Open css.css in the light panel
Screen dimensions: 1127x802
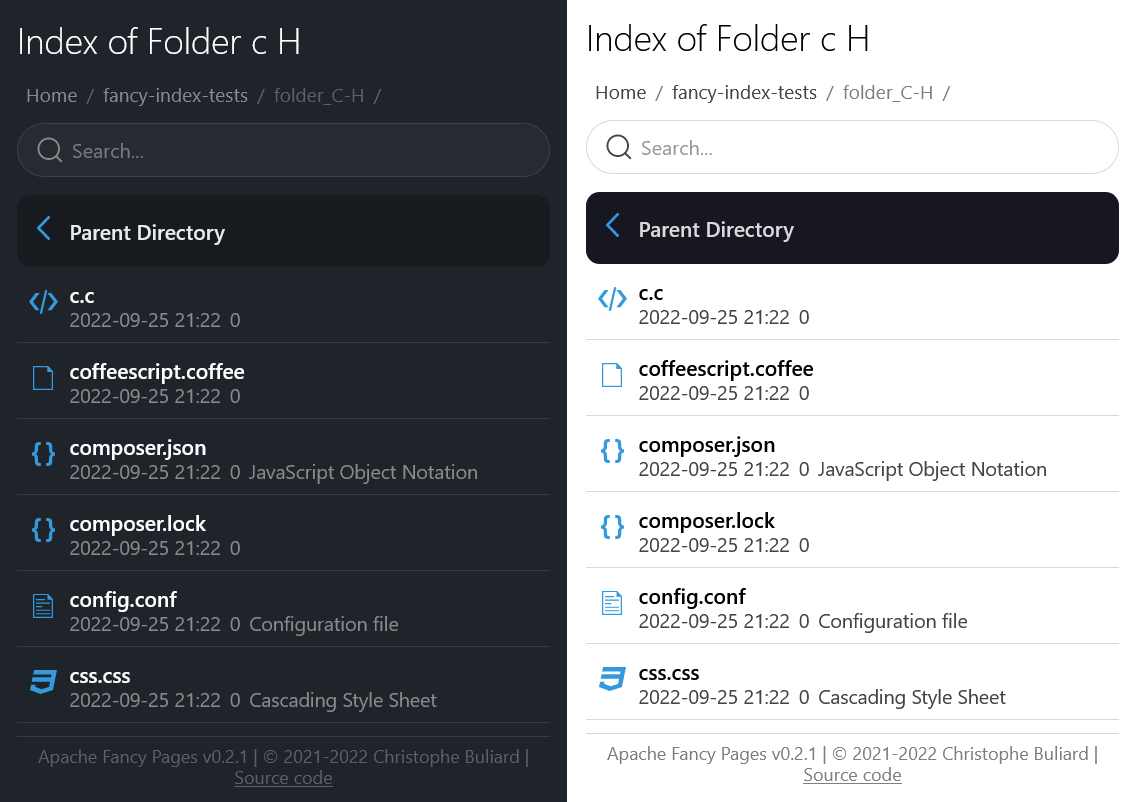pos(669,673)
